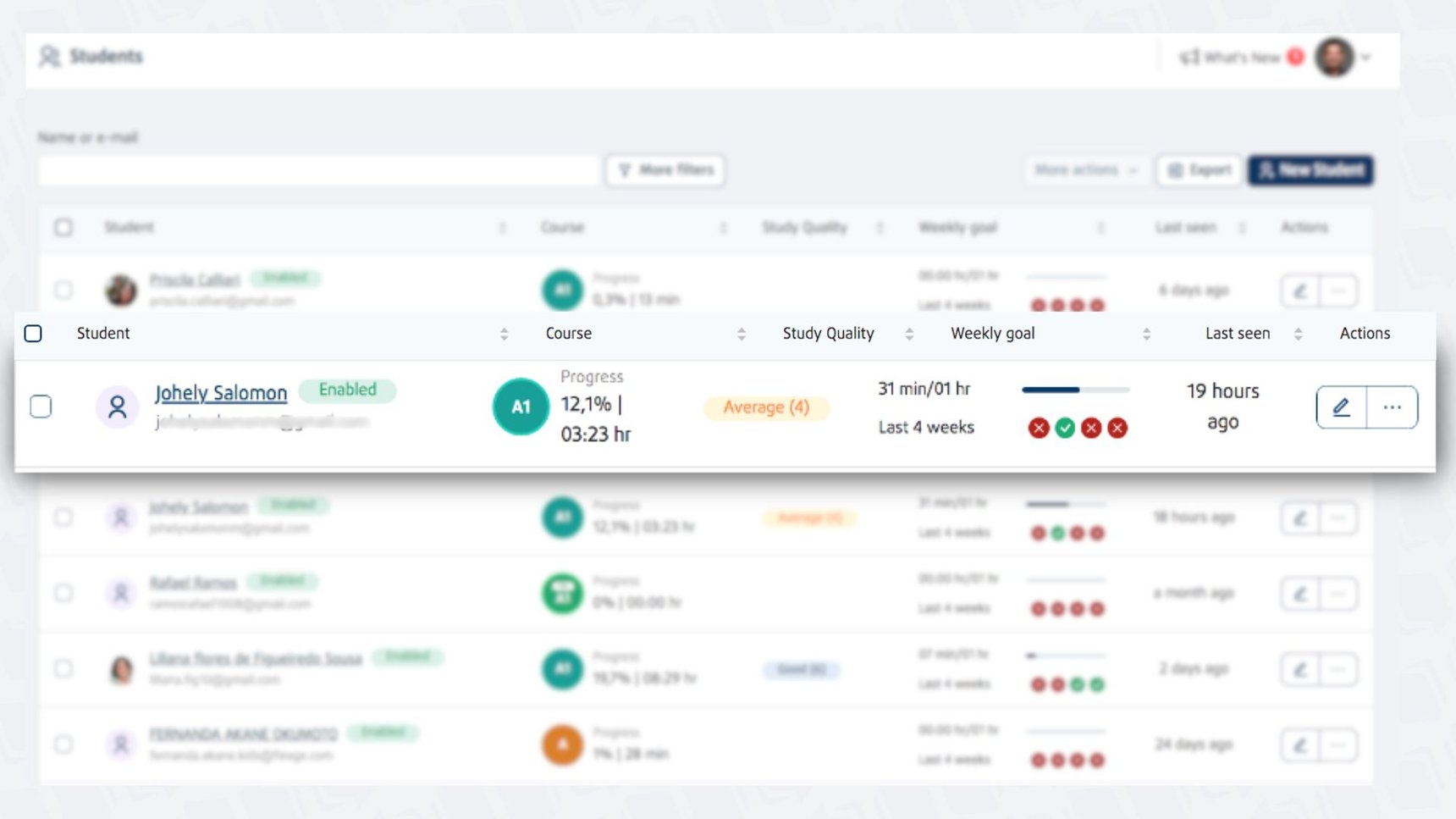
Task: Sort by Student column arrows
Action: pyautogui.click(x=505, y=334)
